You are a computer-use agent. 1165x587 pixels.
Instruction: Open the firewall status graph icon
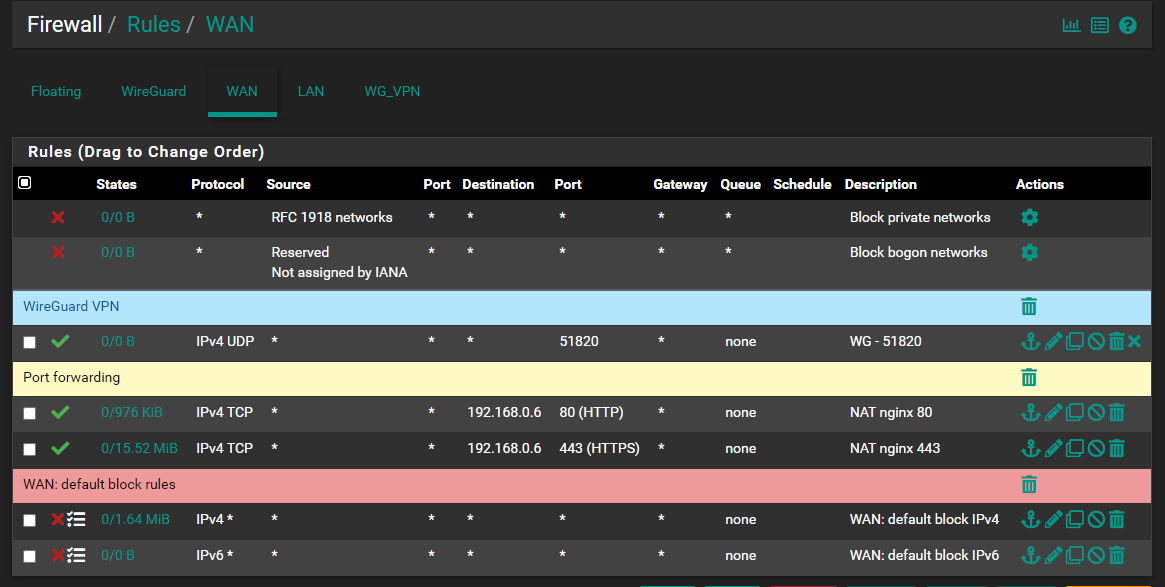point(1071,25)
